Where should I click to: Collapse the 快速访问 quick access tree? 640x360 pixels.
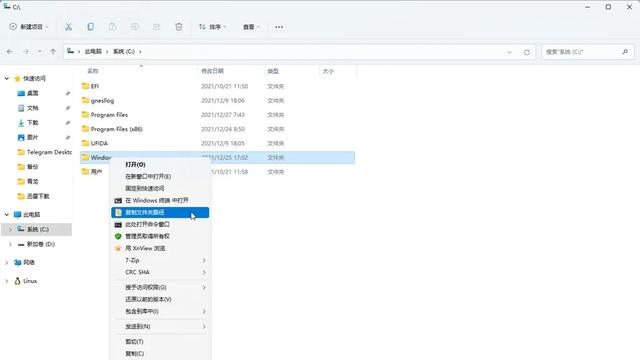pyautogui.click(x=7, y=78)
